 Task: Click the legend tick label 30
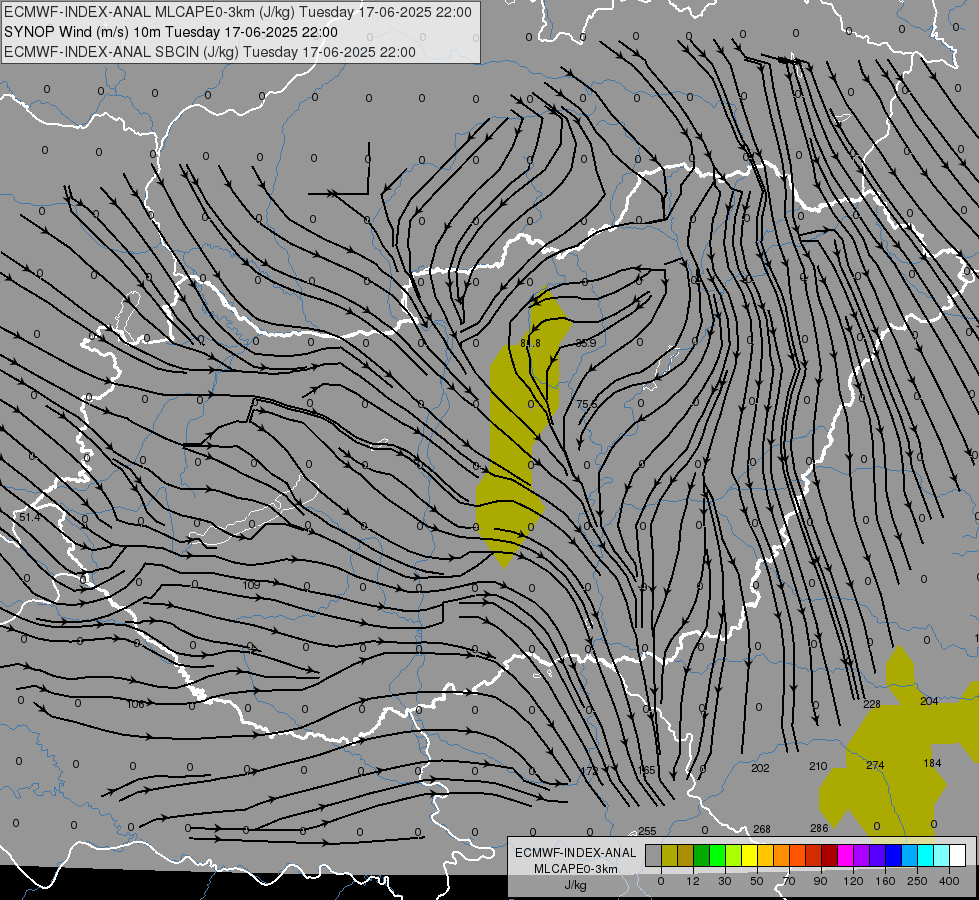725,881
